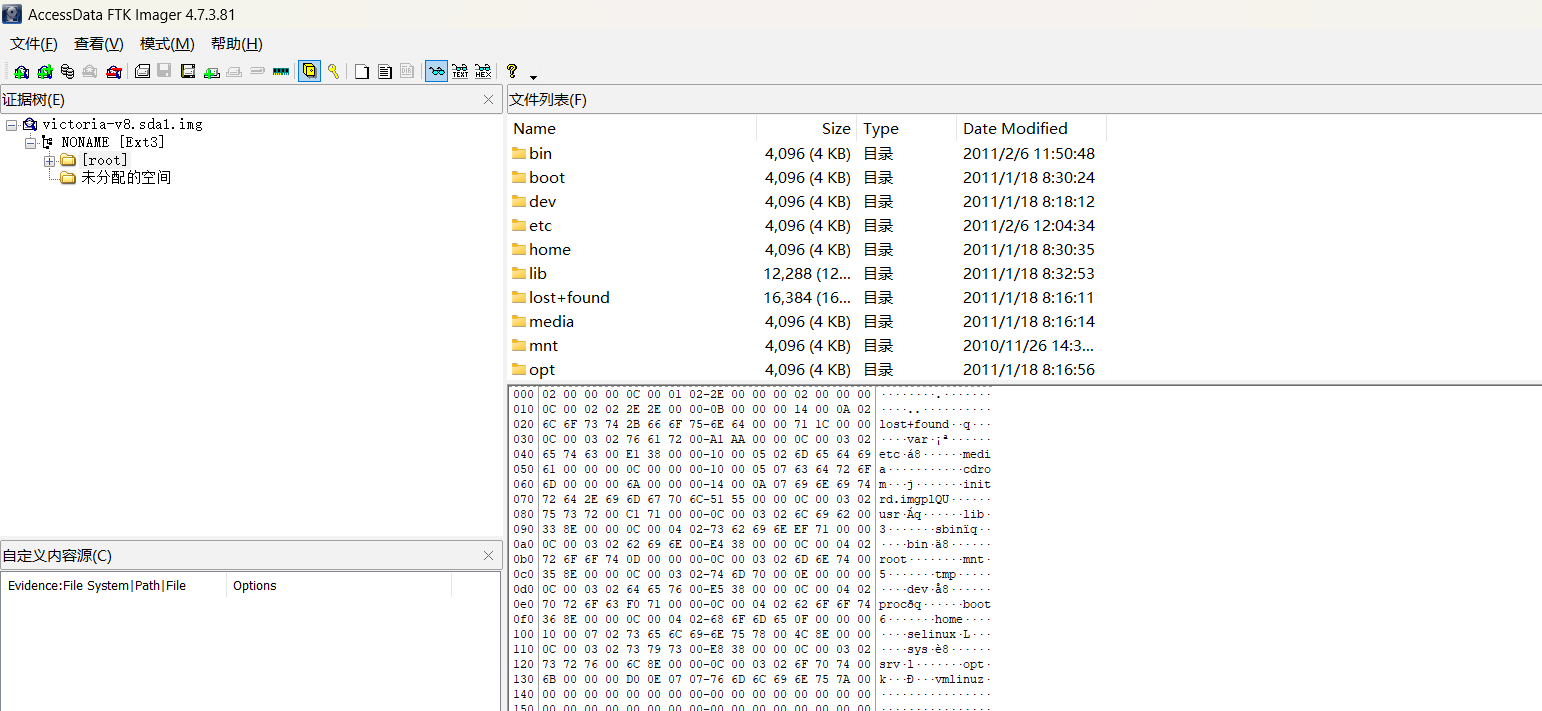
Task: Switch viewer to TEXT mode icon
Action: (x=460, y=72)
